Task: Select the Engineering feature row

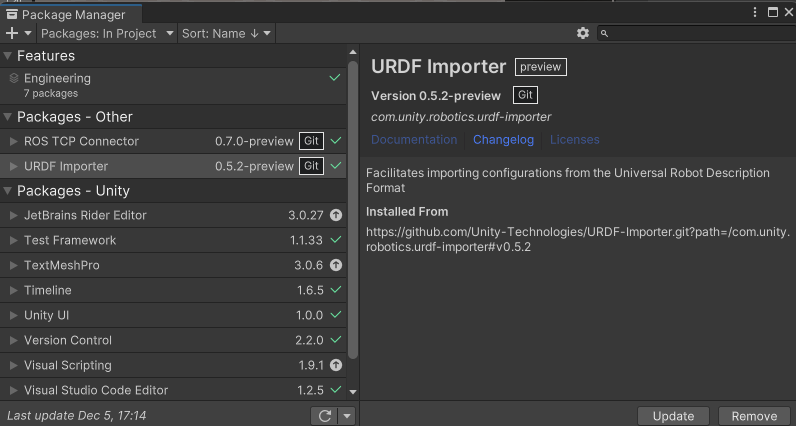Action: pyautogui.click(x=173, y=85)
